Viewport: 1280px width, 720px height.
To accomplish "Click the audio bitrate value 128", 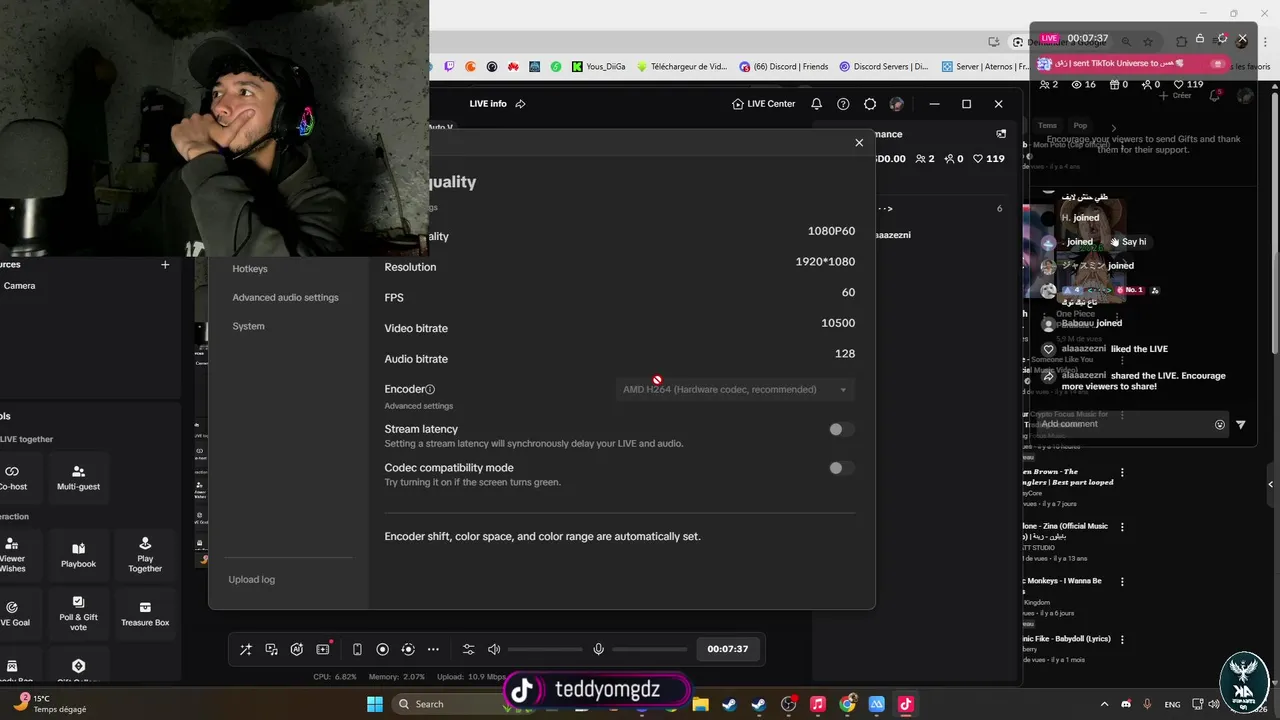I will pyautogui.click(x=845, y=353).
